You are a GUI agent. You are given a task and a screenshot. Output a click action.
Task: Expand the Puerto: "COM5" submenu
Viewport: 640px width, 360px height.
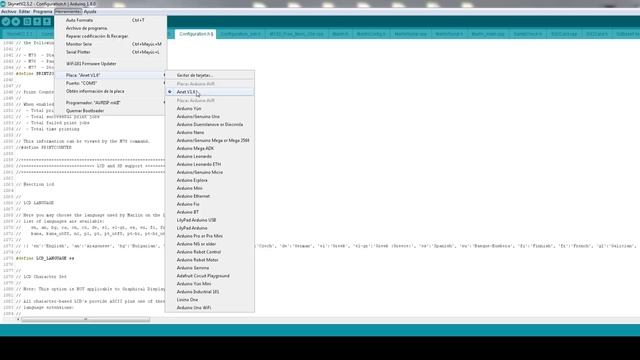tap(111, 83)
